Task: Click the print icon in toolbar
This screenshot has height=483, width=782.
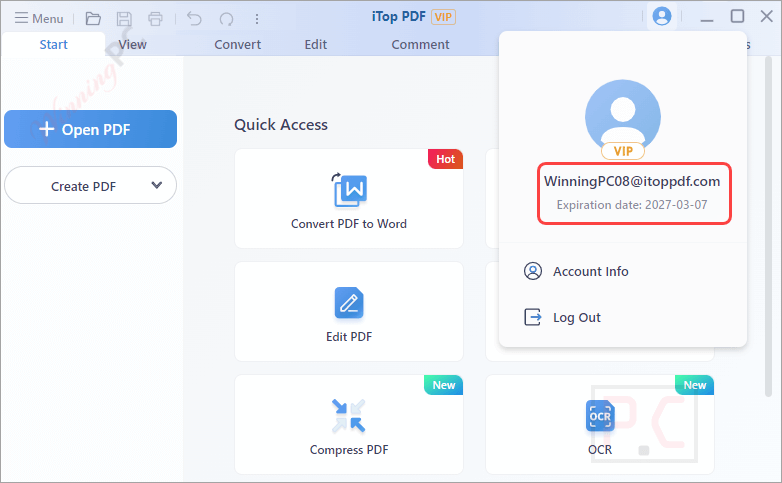Action: pyautogui.click(x=156, y=19)
